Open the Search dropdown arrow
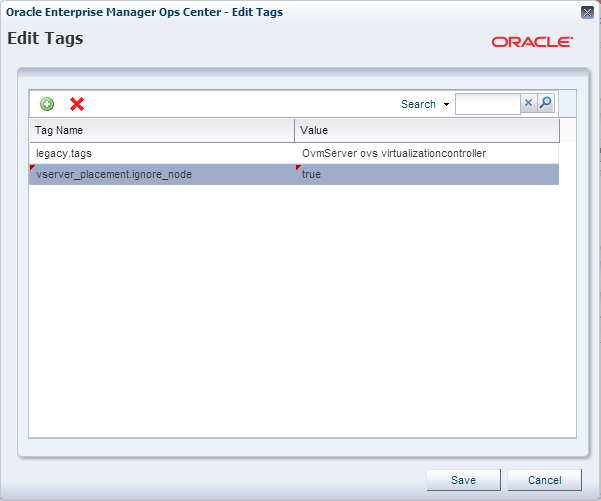The image size is (601, 501). click(x=447, y=104)
